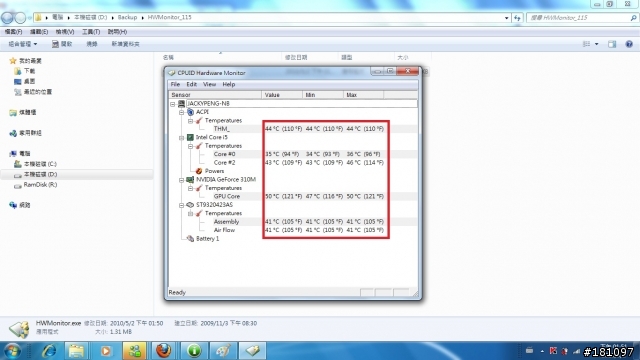This screenshot has height=360, width=640.
Task: Select the Assembly temperature row
Action: tap(293, 222)
